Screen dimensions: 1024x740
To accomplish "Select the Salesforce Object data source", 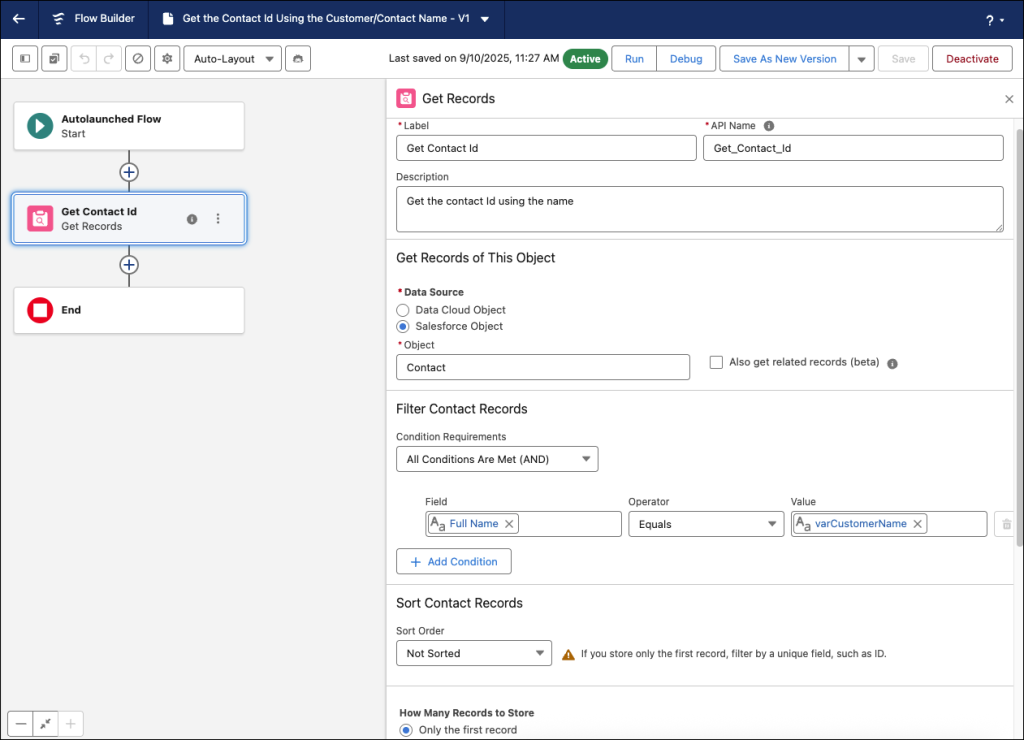I will click(x=402, y=326).
